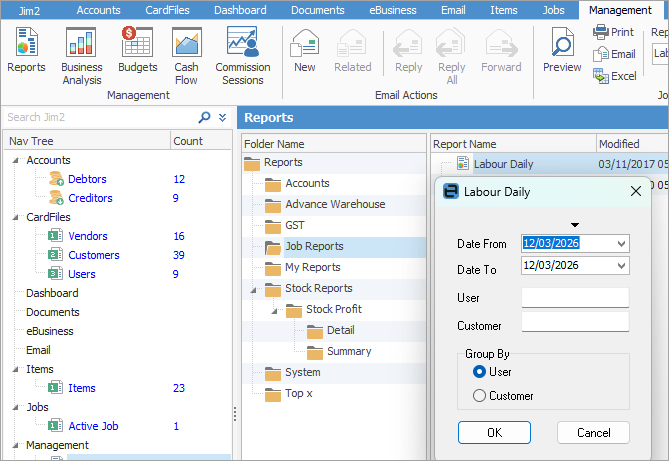Click Print in the ribbon
The height and width of the screenshot is (461, 669).
pyautogui.click(x=614, y=32)
